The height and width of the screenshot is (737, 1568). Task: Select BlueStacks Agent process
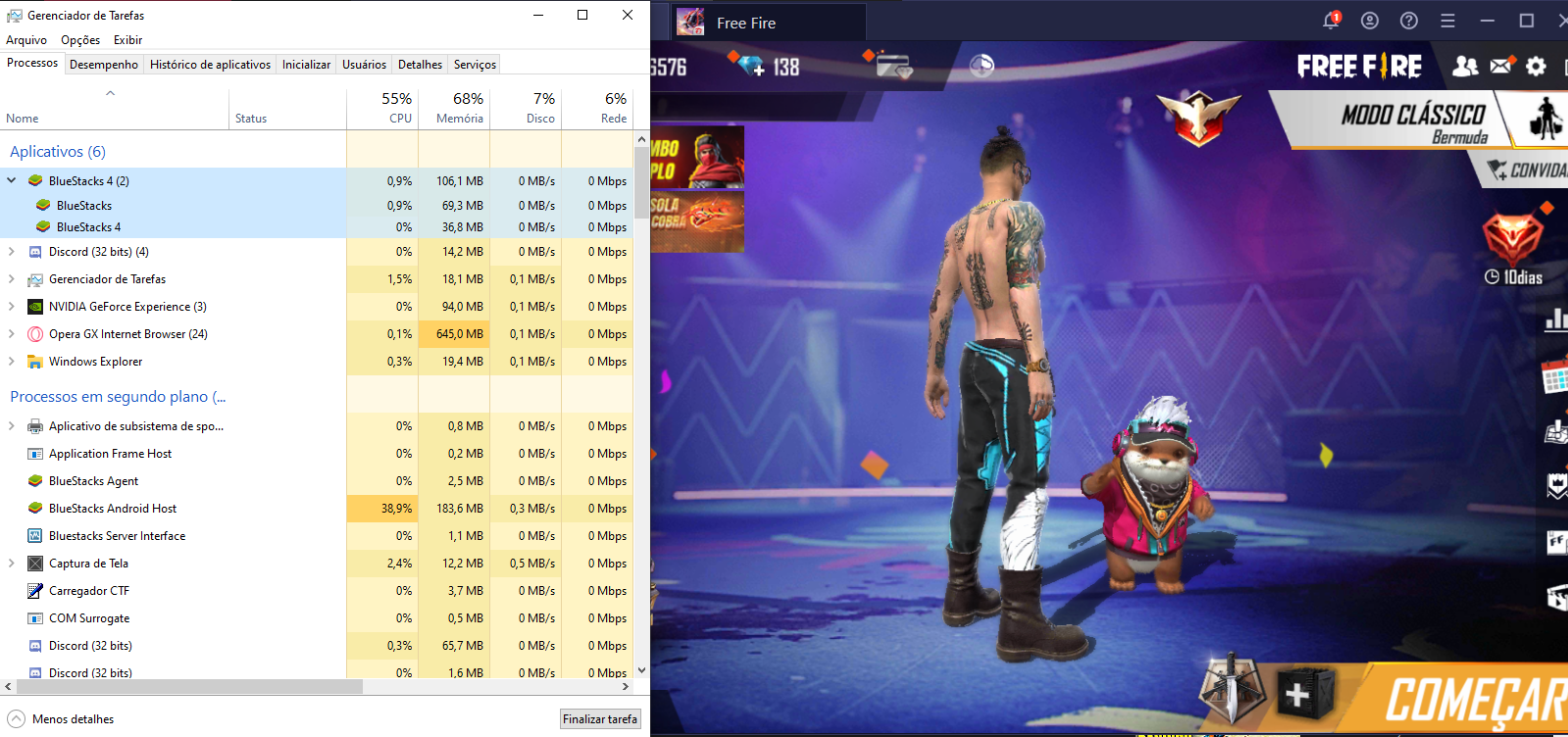tap(317, 481)
